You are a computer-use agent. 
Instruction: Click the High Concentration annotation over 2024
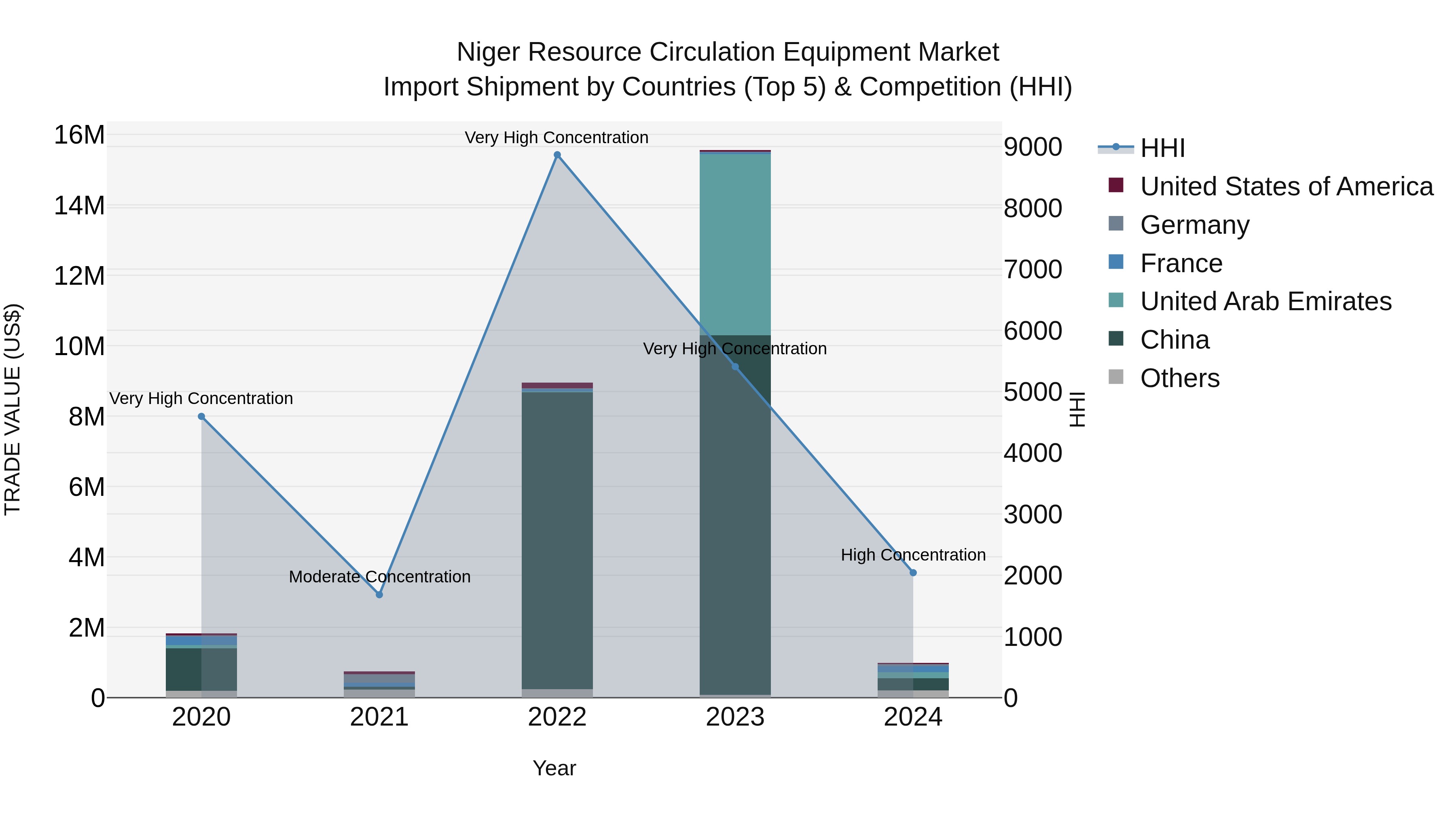pos(913,555)
